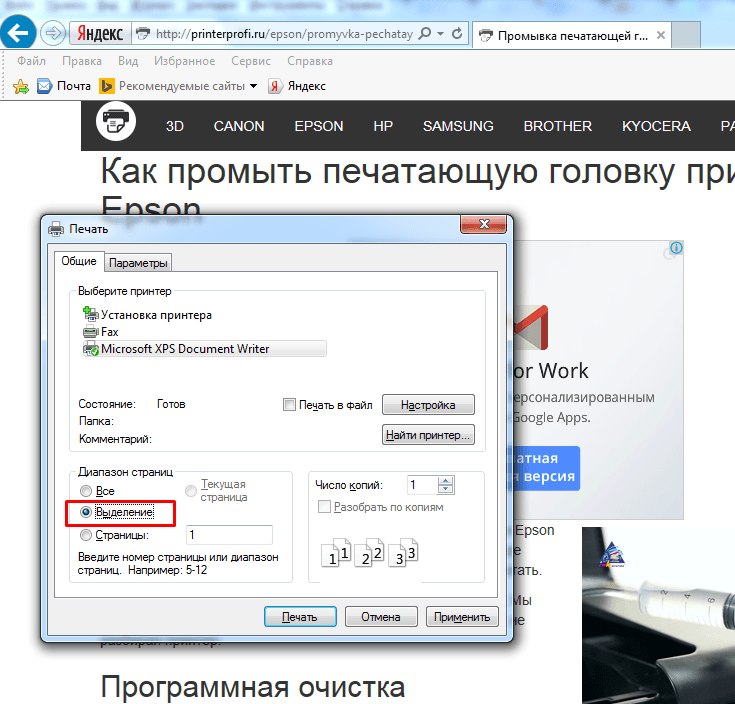Select Установка принтера item
735x704 pixels.
147,315
